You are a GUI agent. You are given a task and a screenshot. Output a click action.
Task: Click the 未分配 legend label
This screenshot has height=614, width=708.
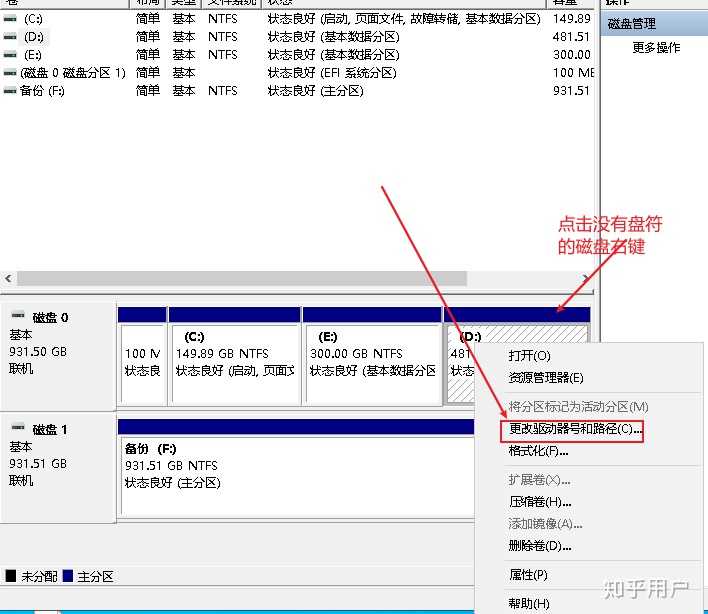tap(39, 577)
